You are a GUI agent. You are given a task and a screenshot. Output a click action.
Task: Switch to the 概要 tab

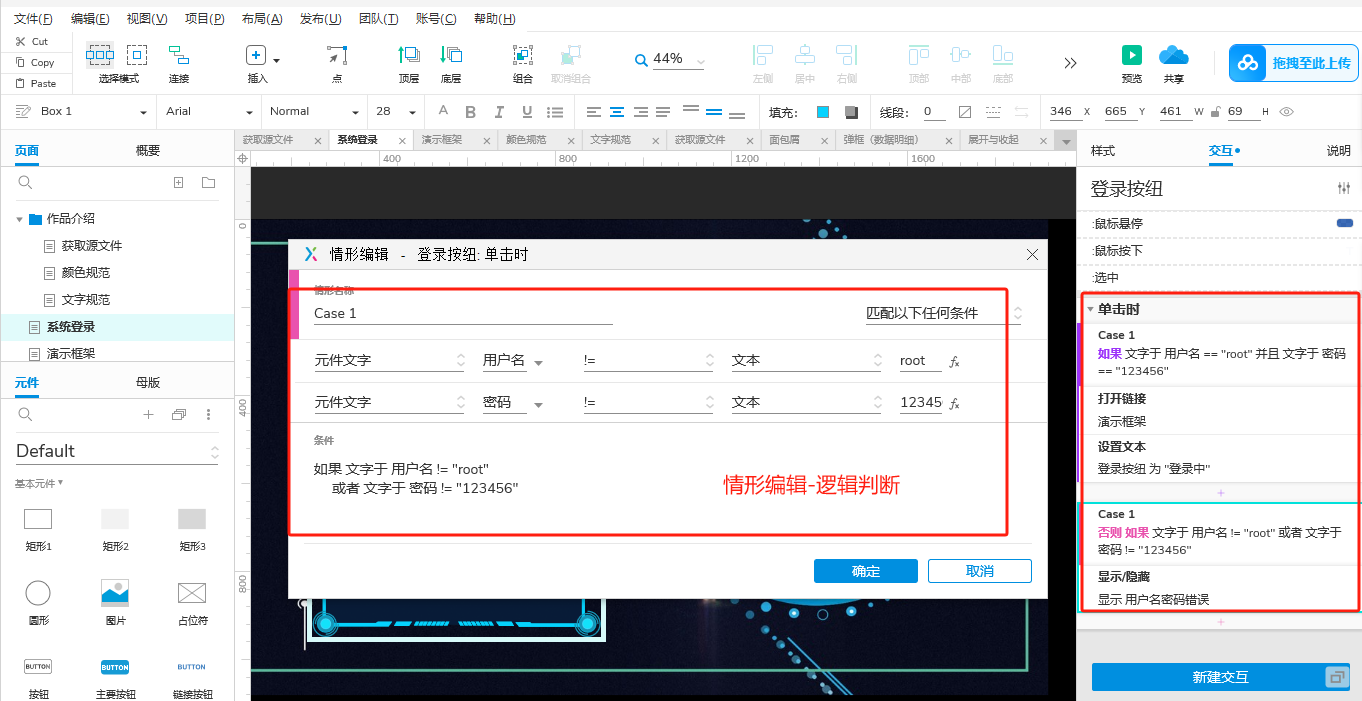(148, 151)
